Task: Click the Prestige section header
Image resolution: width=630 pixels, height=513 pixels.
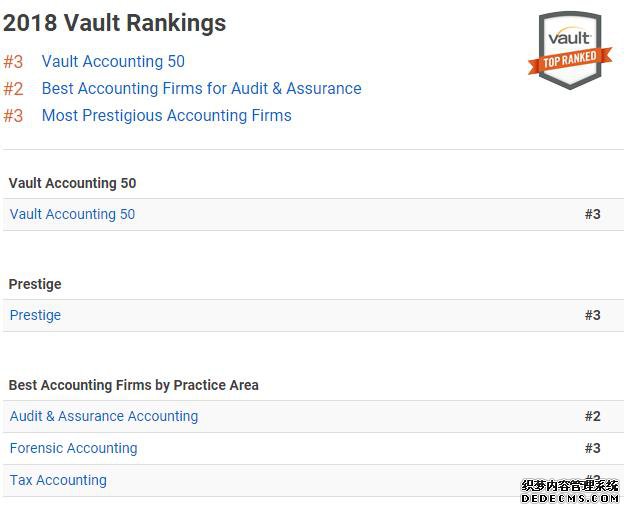Action: [35, 284]
